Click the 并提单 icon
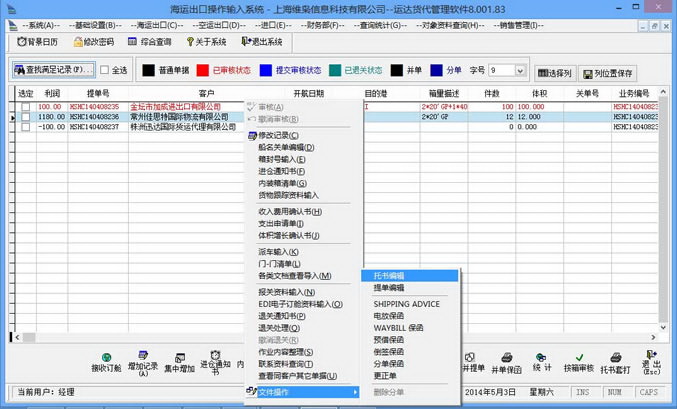677x409 pixels. pyautogui.click(x=470, y=357)
